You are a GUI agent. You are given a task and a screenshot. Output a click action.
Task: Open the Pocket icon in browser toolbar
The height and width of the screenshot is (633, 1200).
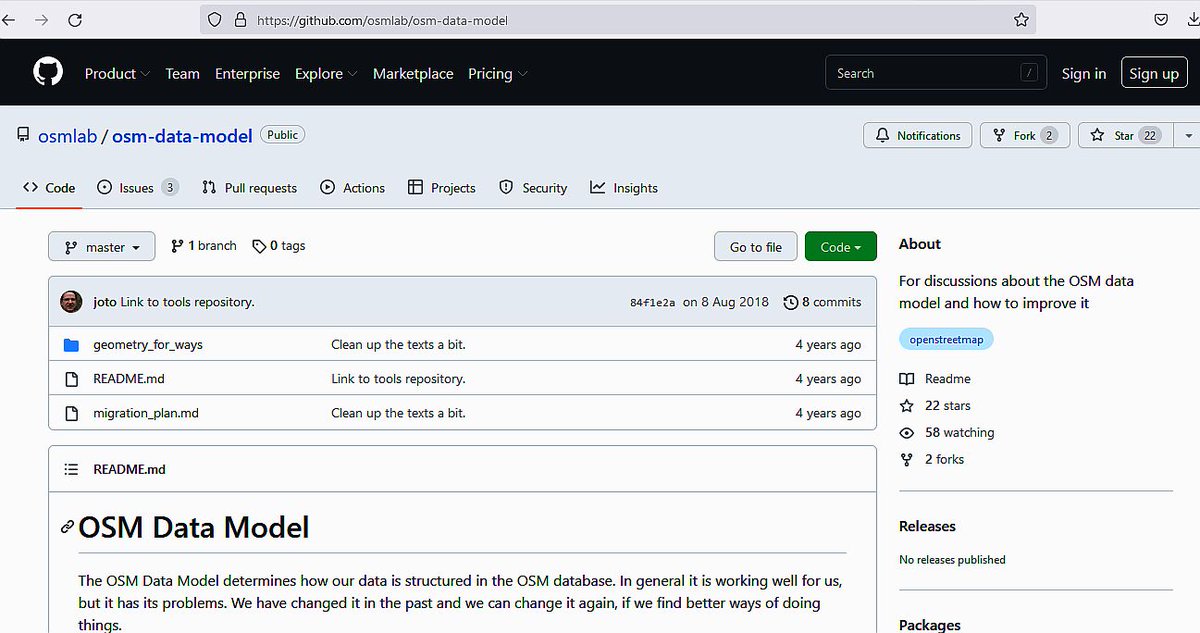tap(1161, 19)
